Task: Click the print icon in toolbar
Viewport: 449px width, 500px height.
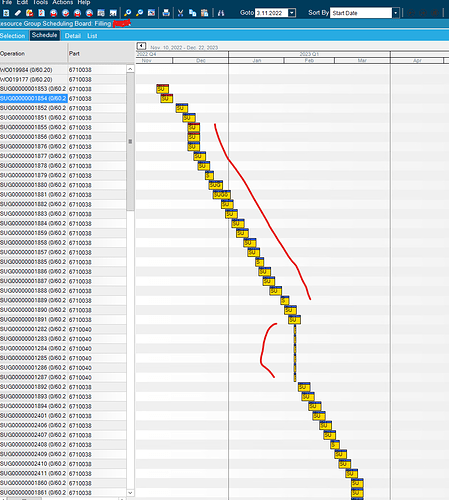Action: coord(166,13)
